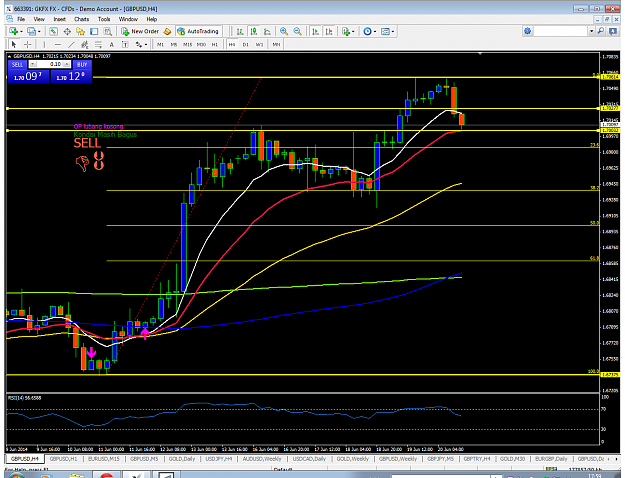Select the Text tool A
Screen dimensions: 625x478
click(112, 44)
